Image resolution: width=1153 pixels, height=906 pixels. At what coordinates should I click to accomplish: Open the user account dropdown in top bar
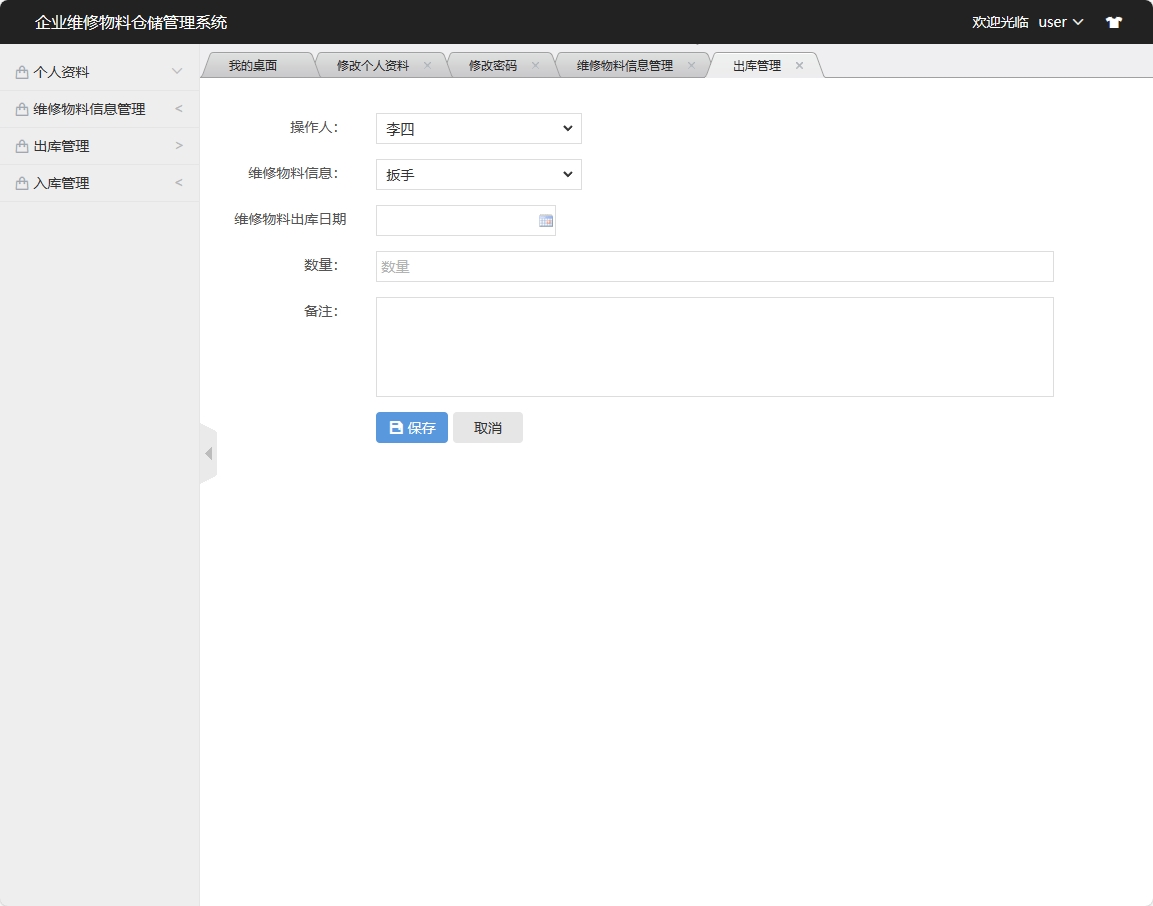(x=1061, y=21)
